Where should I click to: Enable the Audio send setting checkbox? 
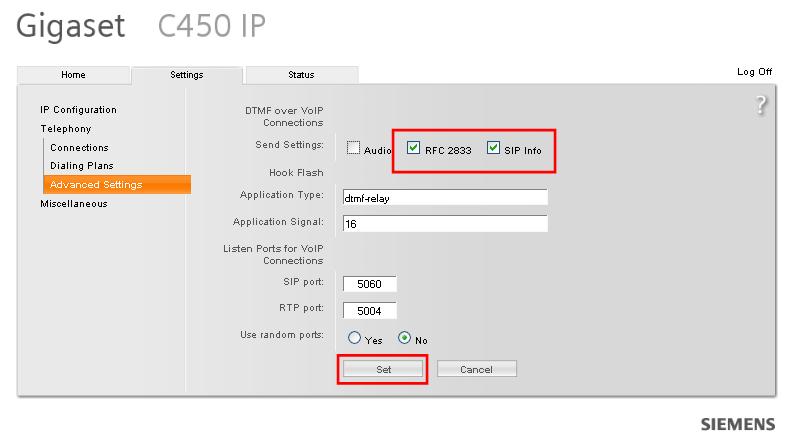point(353,148)
